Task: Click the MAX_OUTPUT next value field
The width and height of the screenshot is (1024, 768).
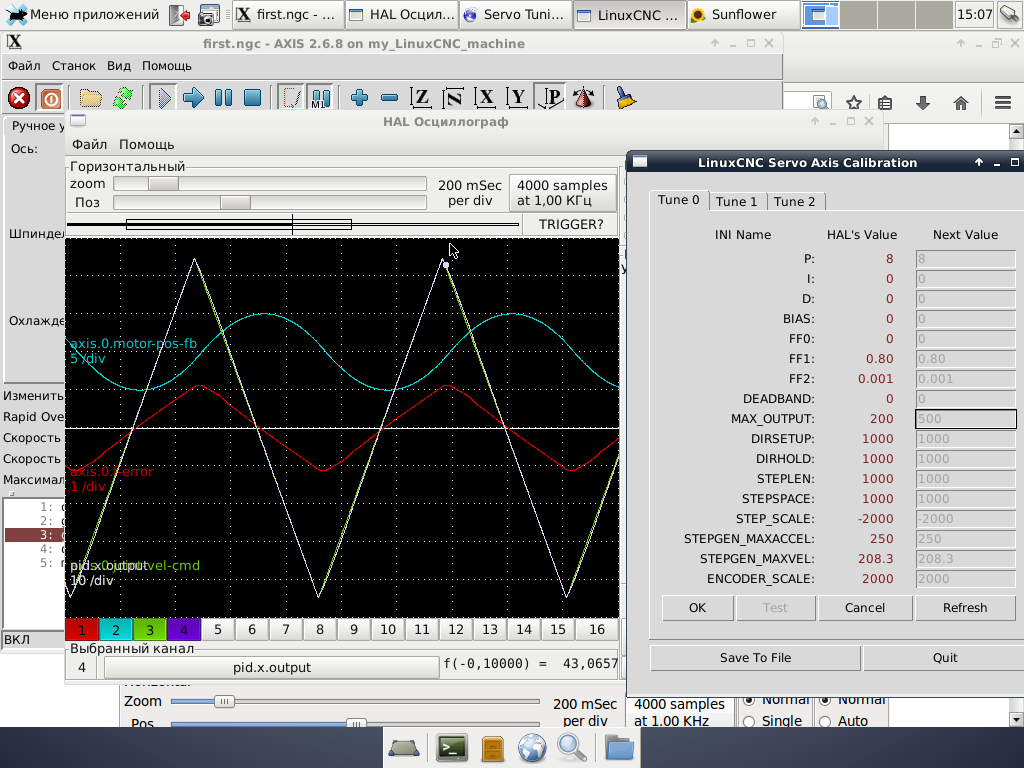Action: [965, 419]
